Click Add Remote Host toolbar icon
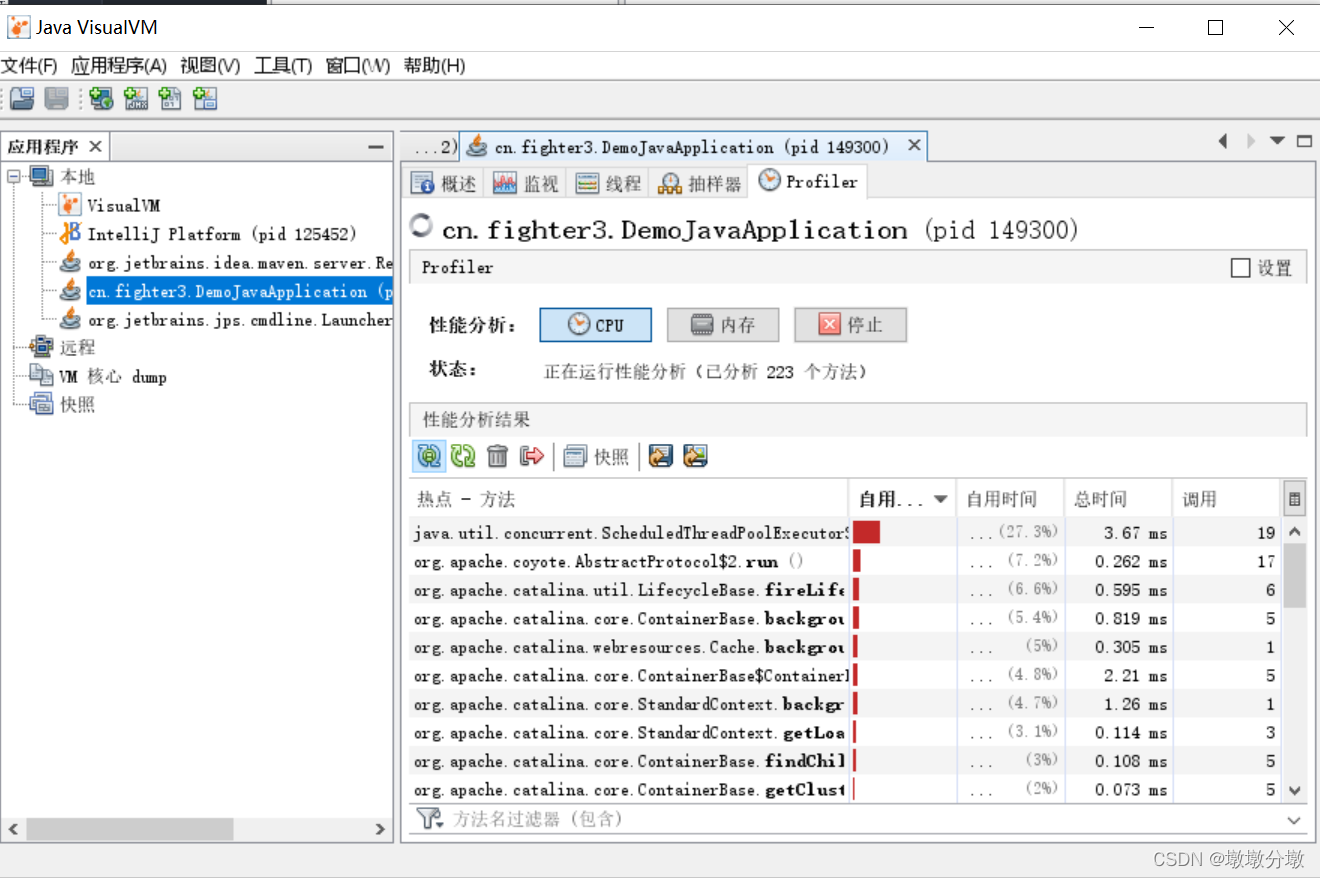 [x=101, y=98]
